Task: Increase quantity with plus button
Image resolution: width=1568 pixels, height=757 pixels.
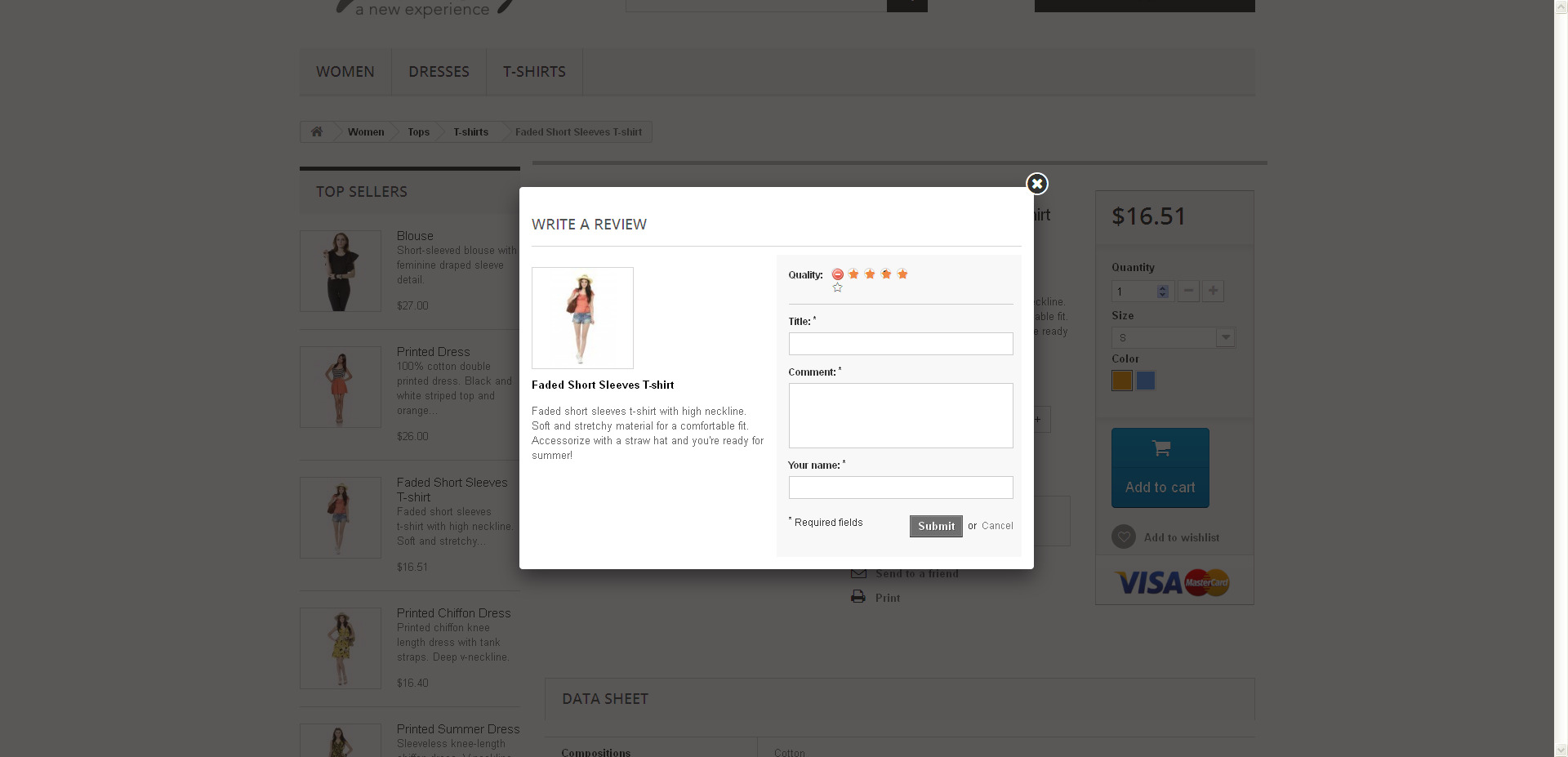Action: 1214,291
